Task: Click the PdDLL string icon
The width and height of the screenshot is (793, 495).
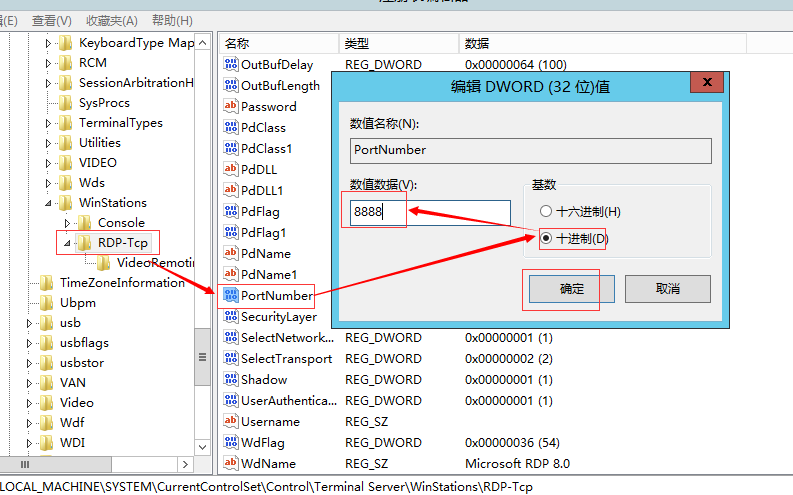Action: 231,169
